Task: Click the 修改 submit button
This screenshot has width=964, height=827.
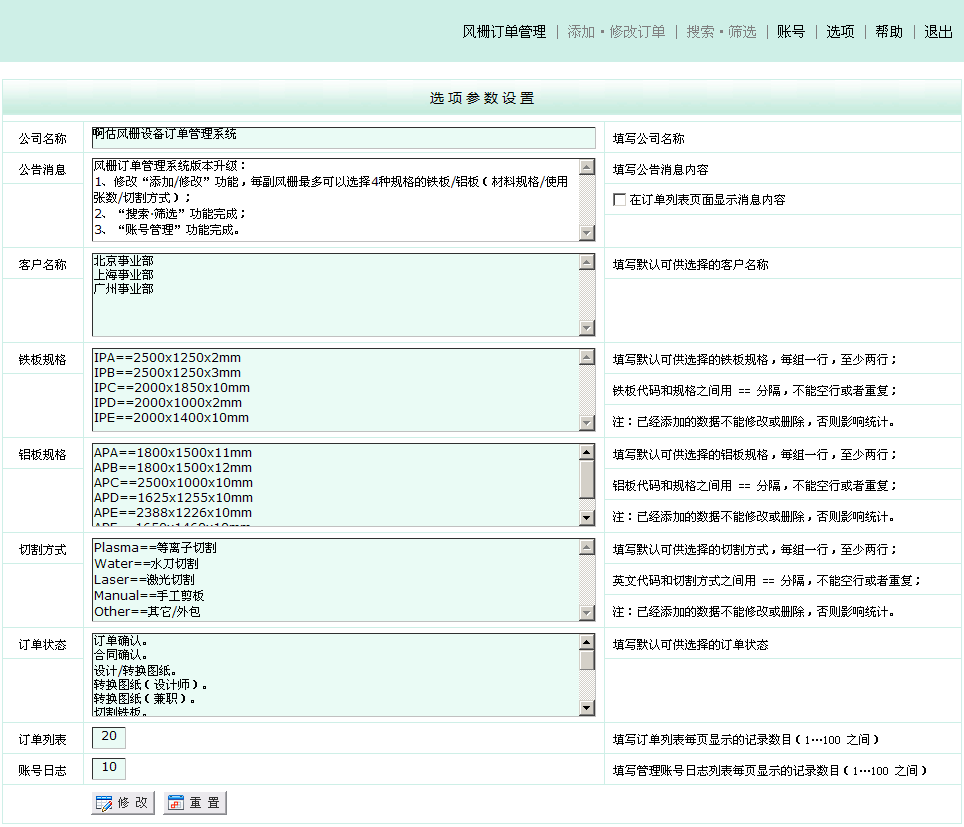Action: click(x=123, y=803)
